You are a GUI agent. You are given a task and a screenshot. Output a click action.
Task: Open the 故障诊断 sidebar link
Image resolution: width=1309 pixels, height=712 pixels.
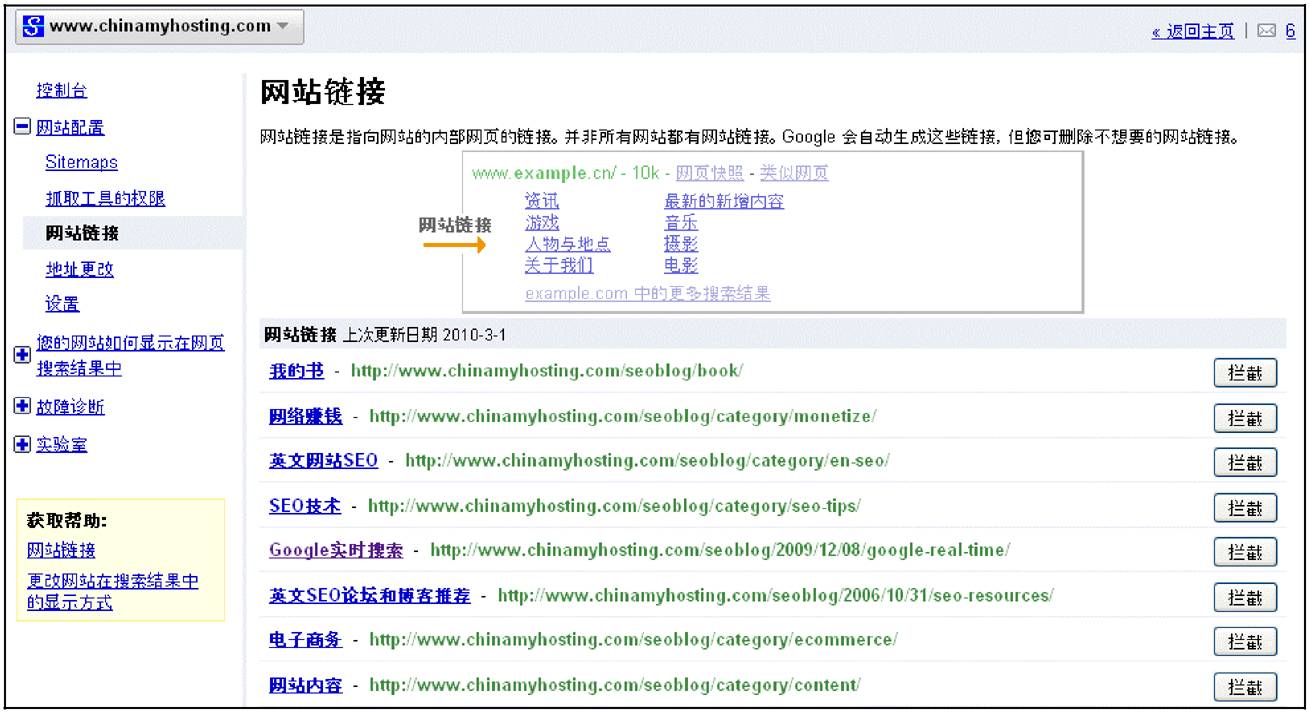tap(70, 407)
